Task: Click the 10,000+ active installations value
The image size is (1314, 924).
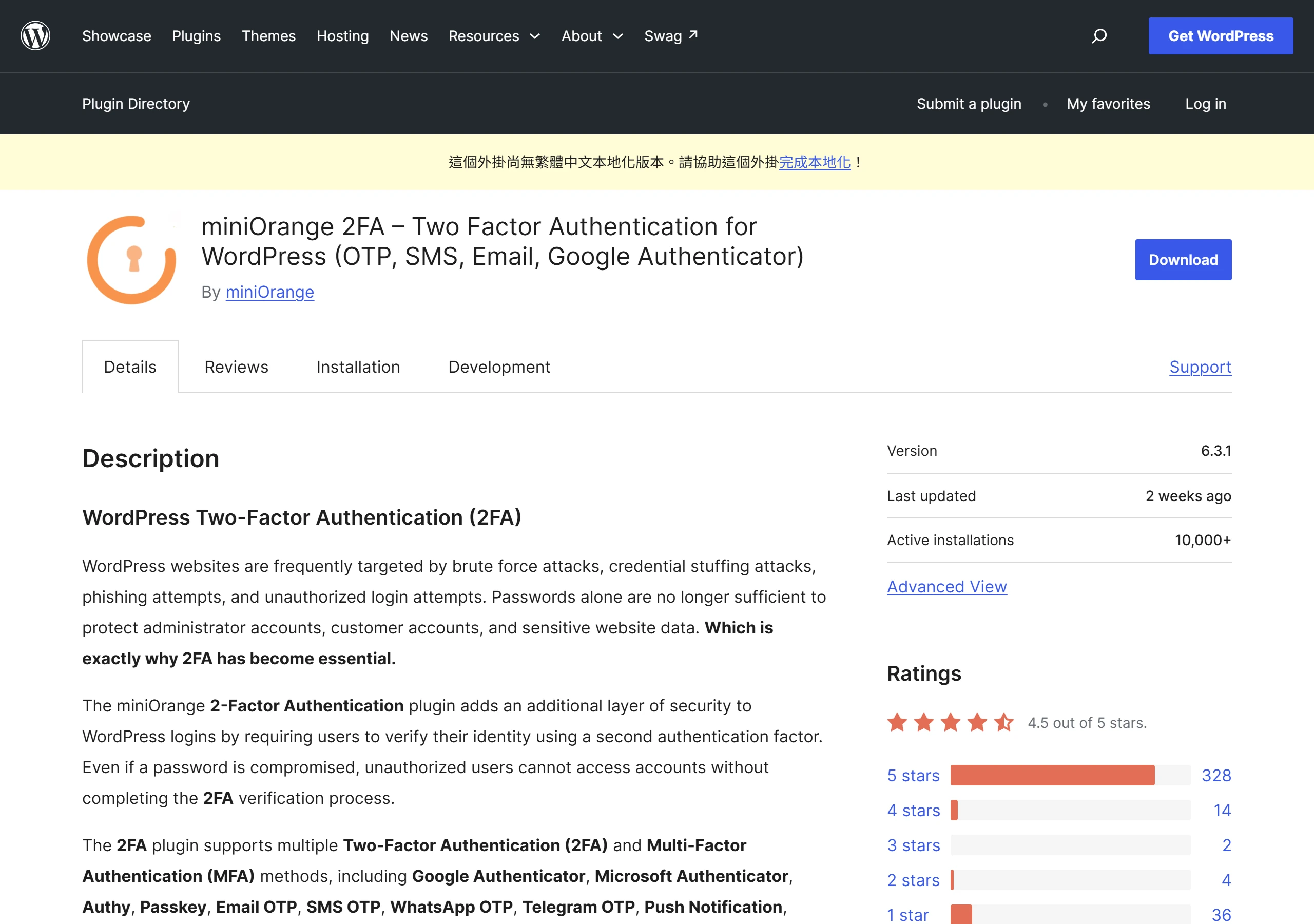Action: [x=1203, y=540]
